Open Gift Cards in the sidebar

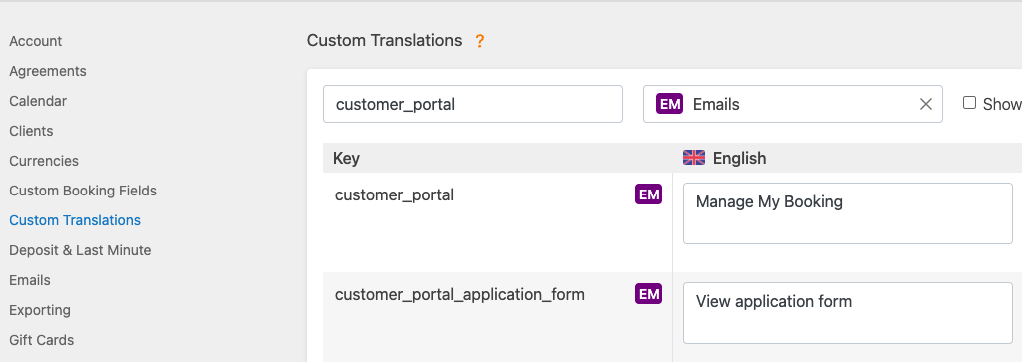(x=41, y=340)
